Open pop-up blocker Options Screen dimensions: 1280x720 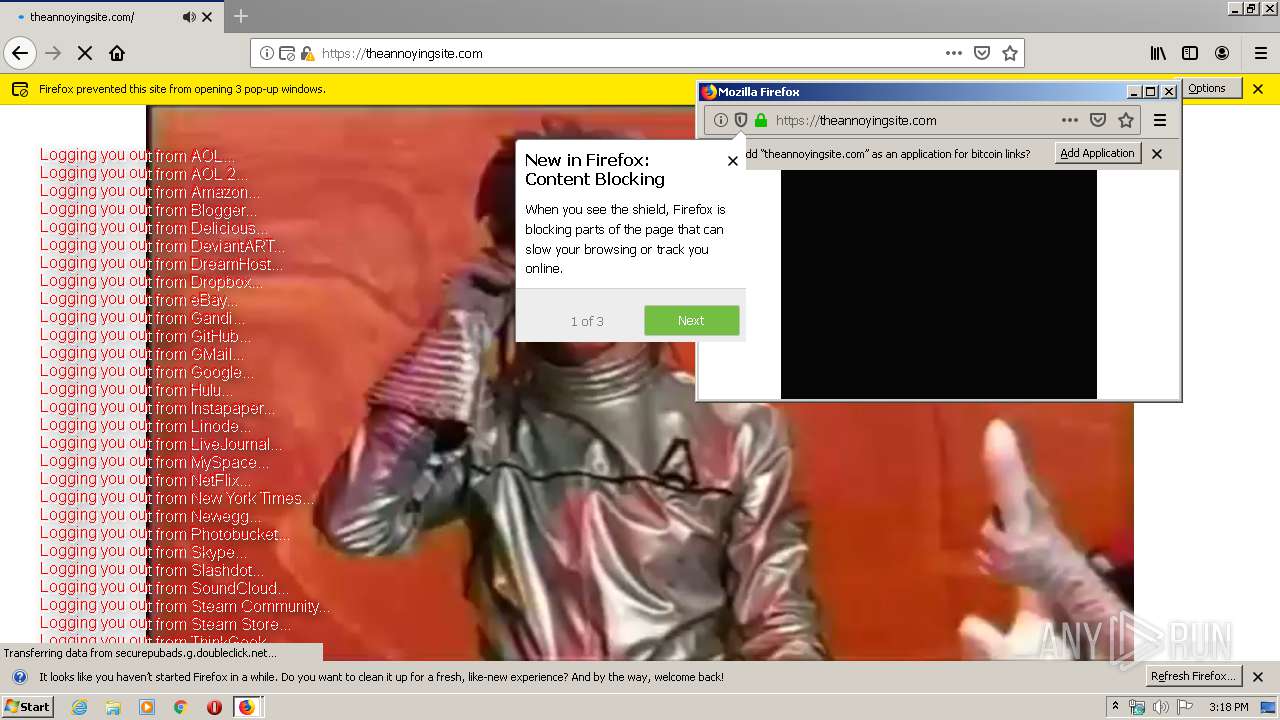pos(1207,88)
